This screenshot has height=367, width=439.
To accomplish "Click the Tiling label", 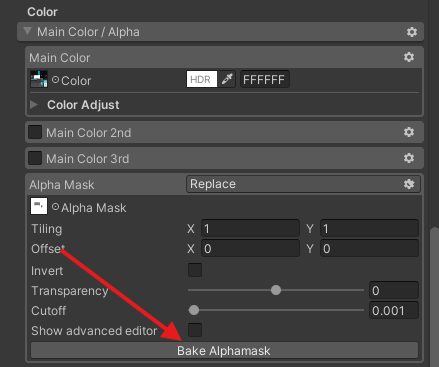I will [x=47, y=229].
